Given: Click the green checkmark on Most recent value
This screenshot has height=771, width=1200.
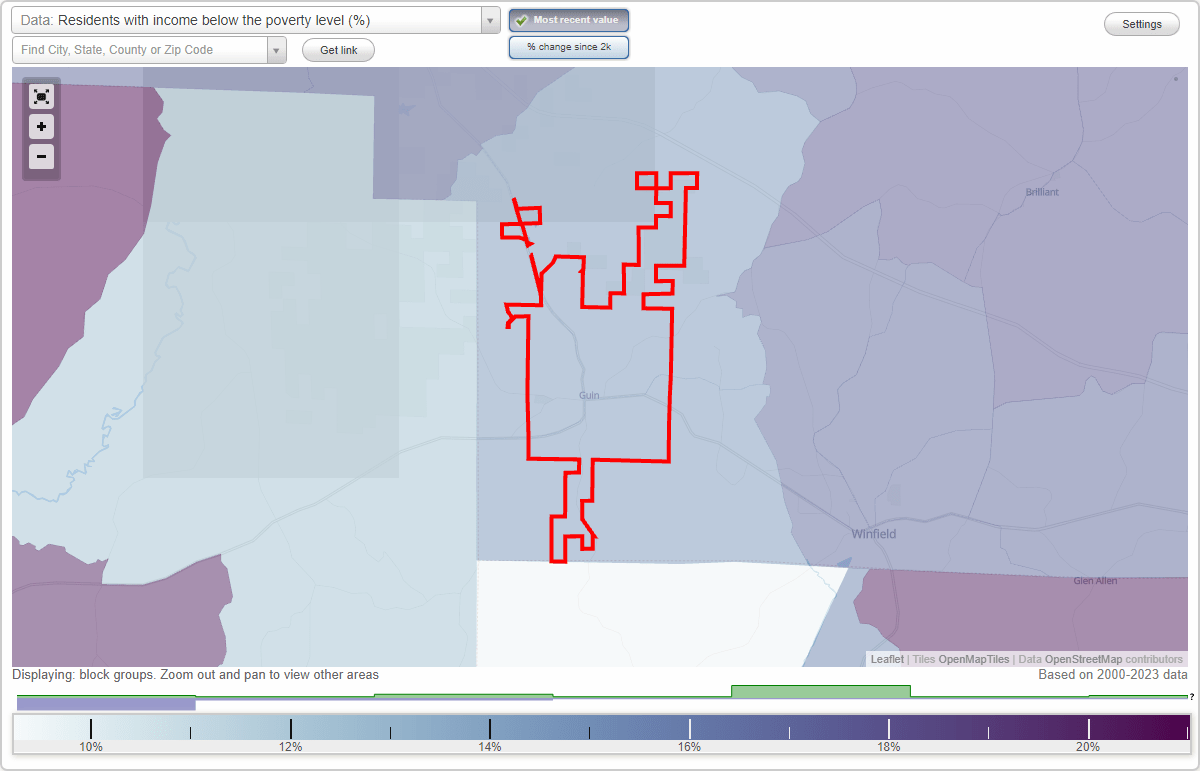Looking at the screenshot, I should tap(522, 19).
